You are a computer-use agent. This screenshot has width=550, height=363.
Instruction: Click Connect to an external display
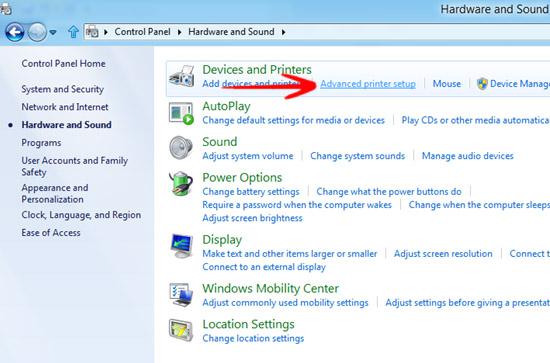click(x=264, y=267)
